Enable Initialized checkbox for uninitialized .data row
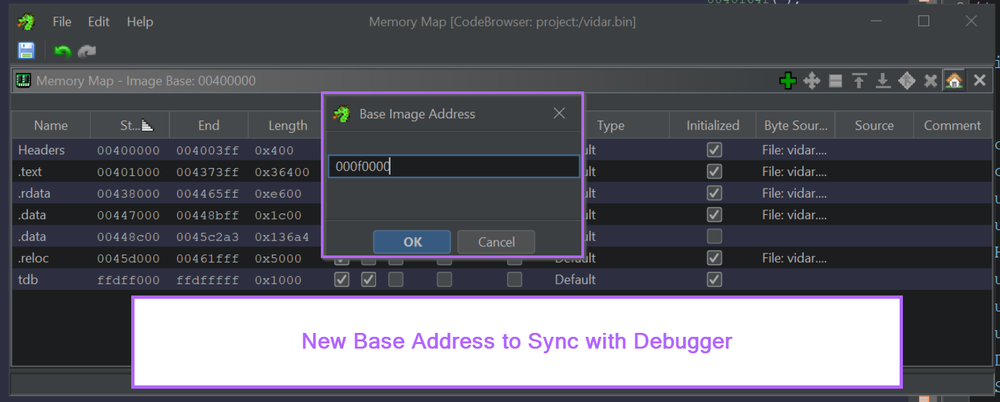This screenshot has height=402, width=1000. tap(713, 236)
